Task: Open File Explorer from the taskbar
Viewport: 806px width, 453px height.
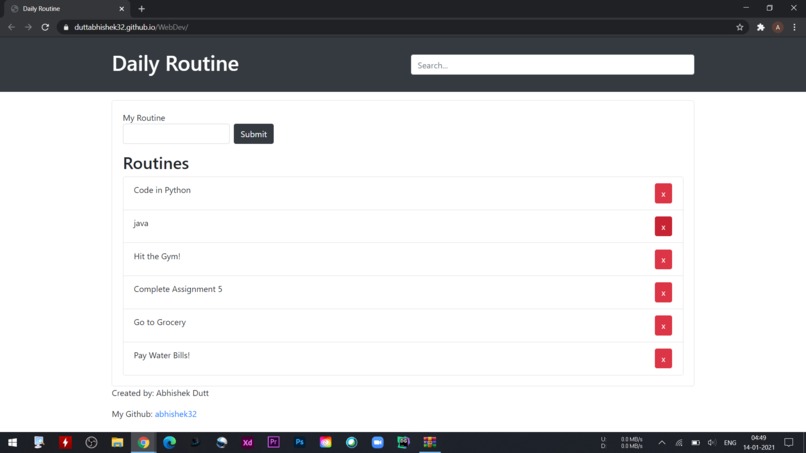Action: tap(117, 442)
